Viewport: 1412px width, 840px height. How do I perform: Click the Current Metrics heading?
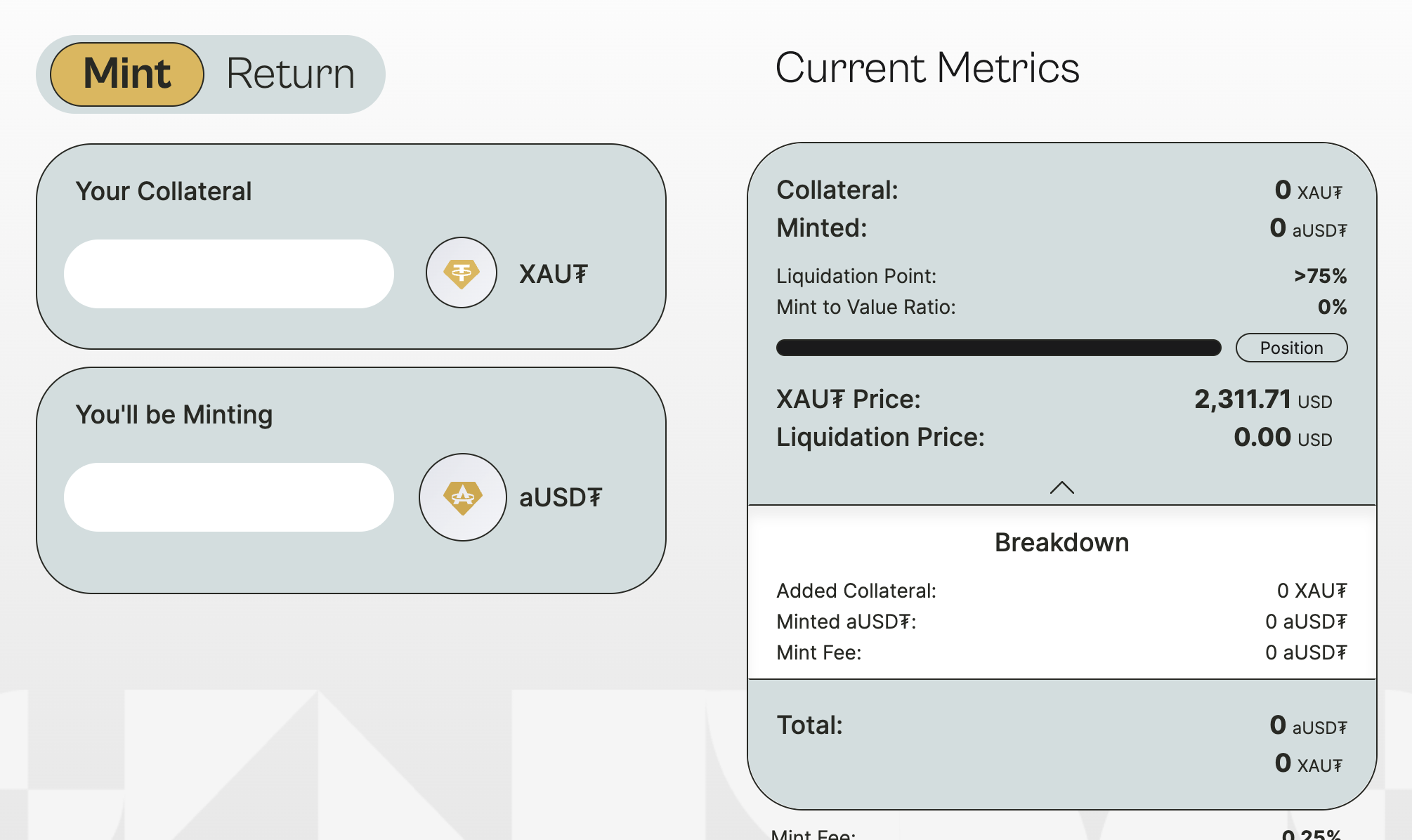tap(927, 68)
